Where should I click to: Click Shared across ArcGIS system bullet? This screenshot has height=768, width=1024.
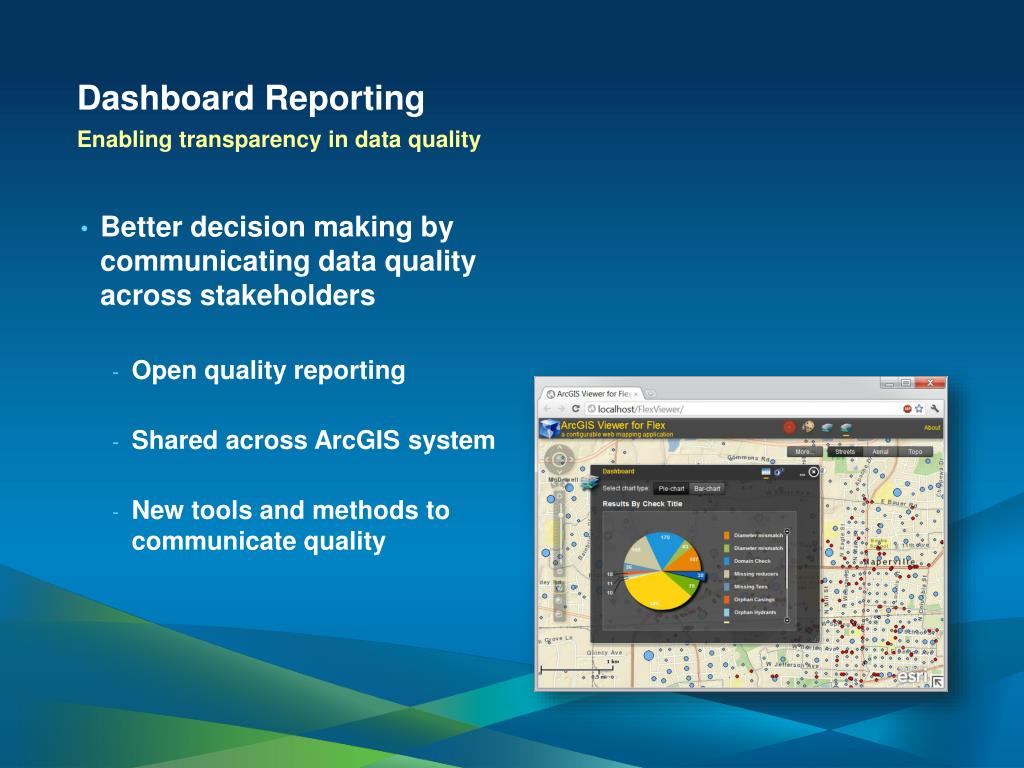pyautogui.click(x=313, y=440)
